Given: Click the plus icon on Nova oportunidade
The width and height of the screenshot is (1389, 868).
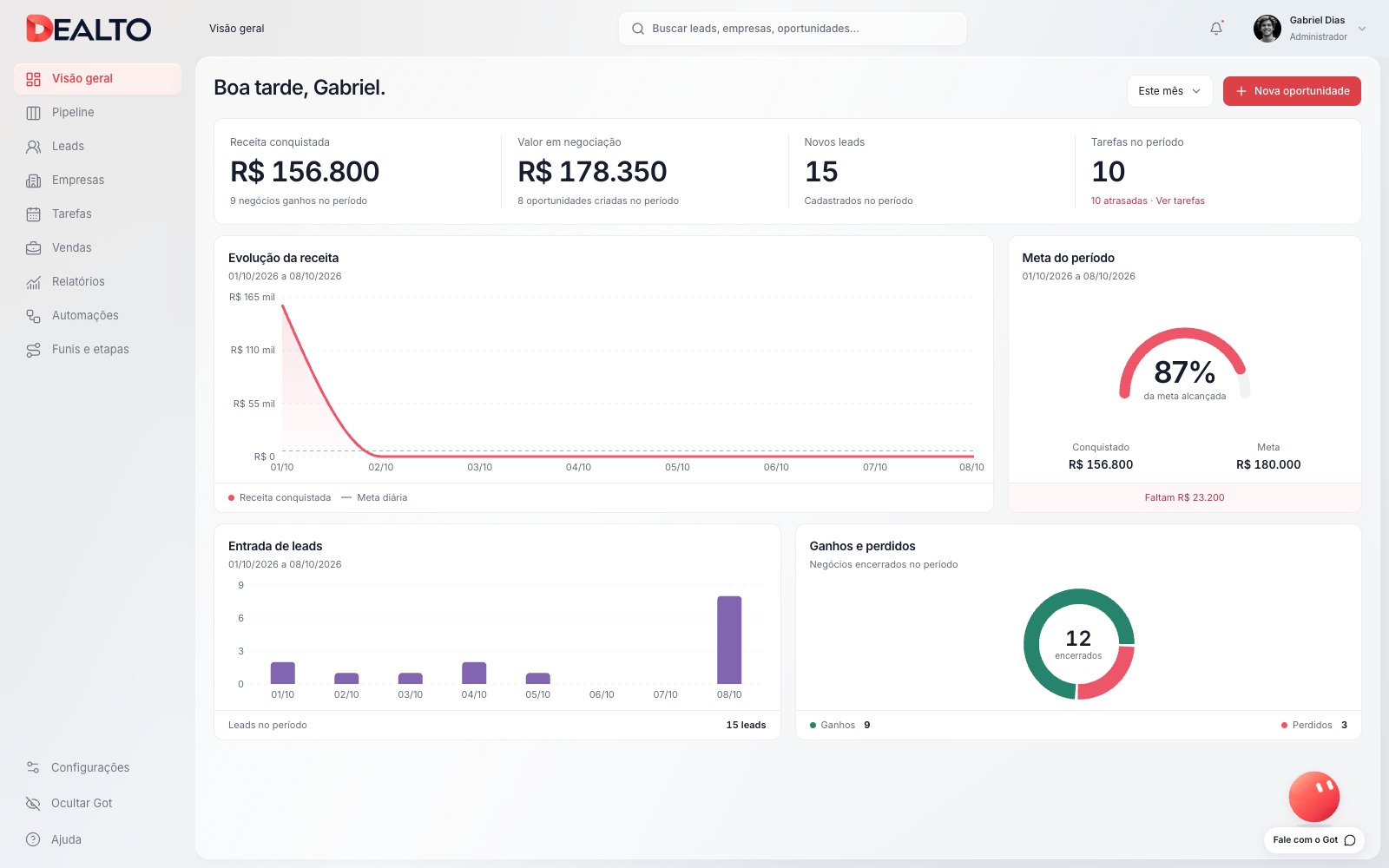Looking at the screenshot, I should [1241, 91].
